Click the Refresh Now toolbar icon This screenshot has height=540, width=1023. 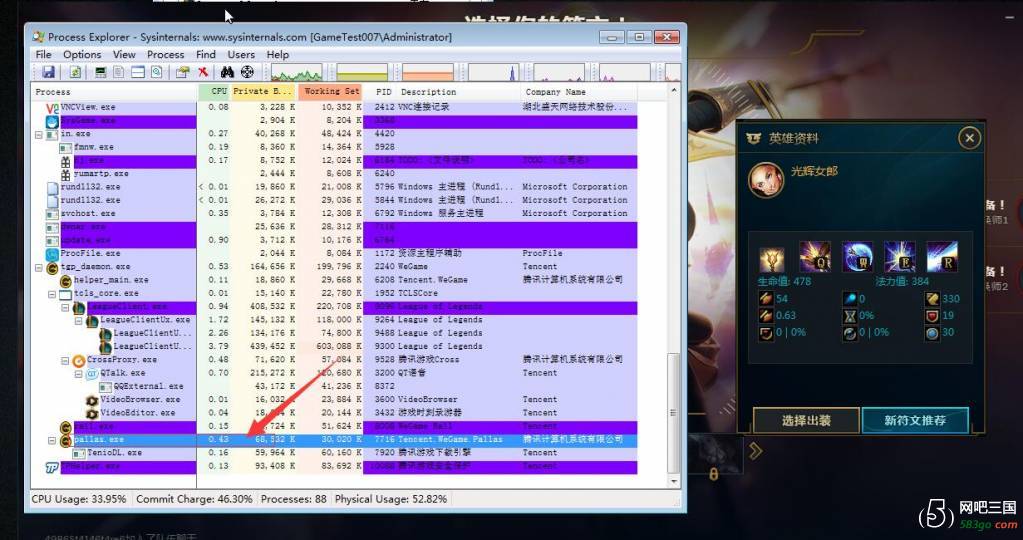[76, 72]
